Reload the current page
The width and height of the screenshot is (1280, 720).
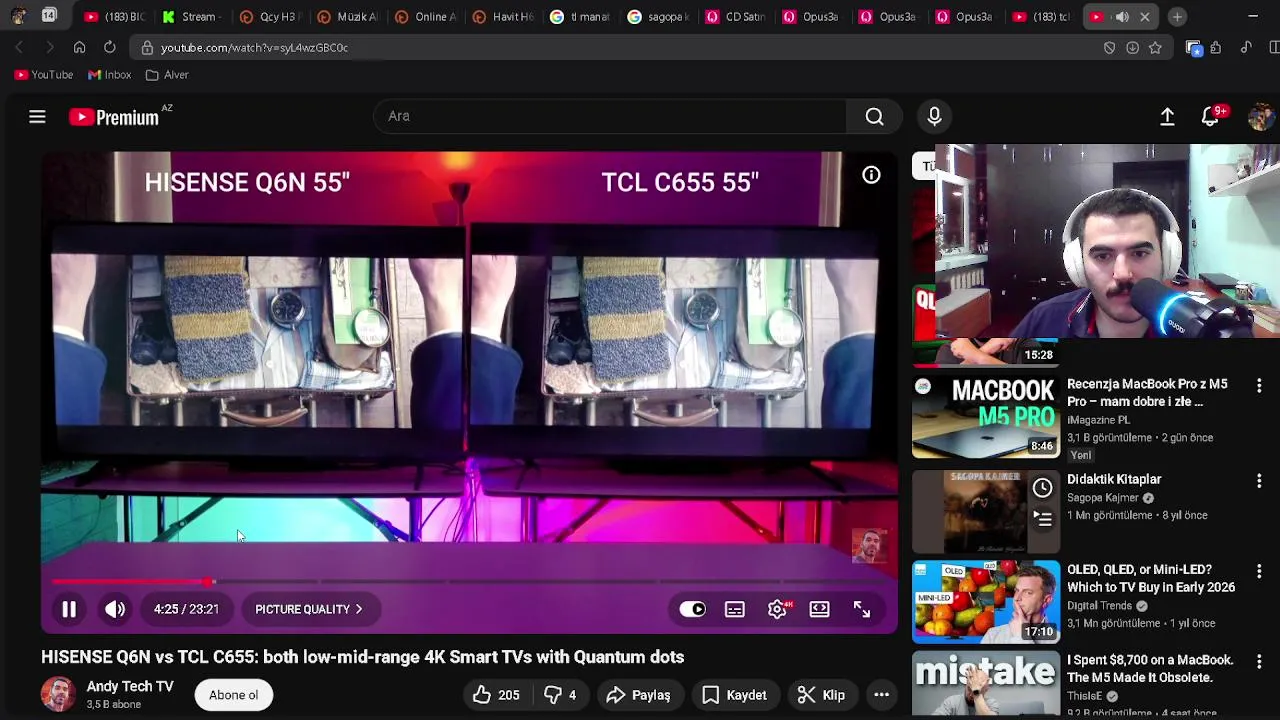[x=109, y=47]
